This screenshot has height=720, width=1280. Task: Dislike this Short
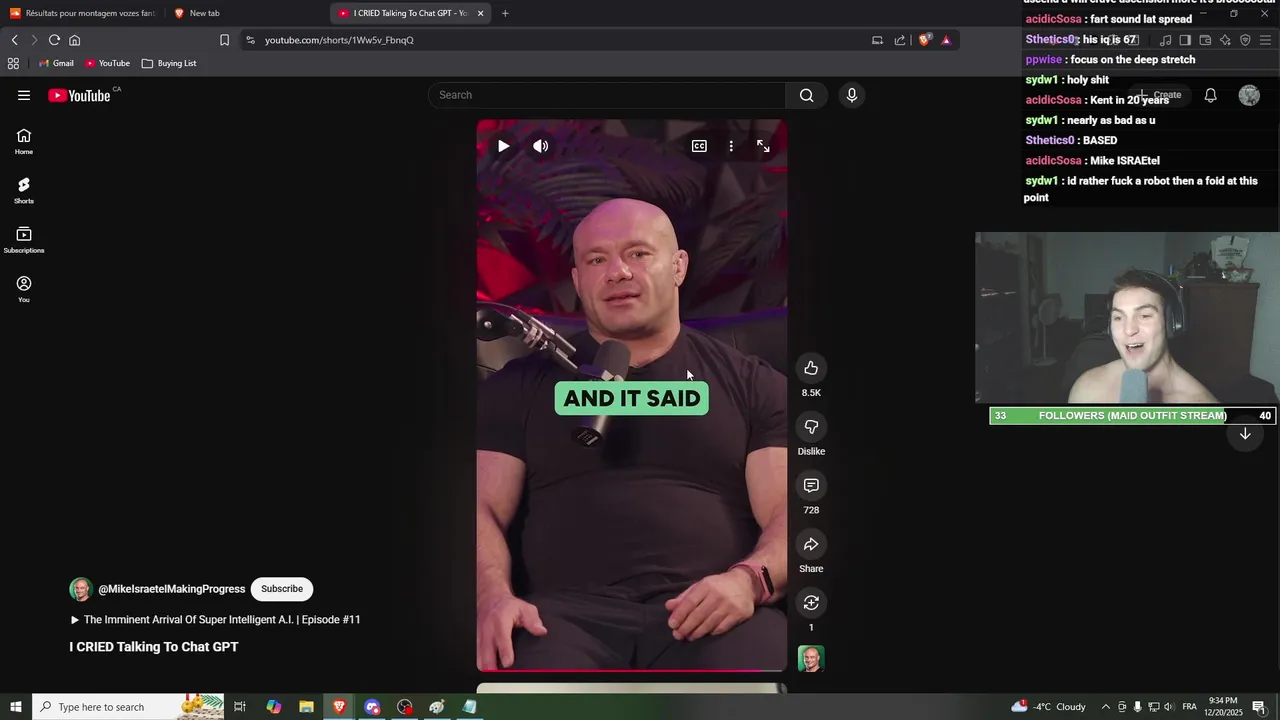[811, 427]
